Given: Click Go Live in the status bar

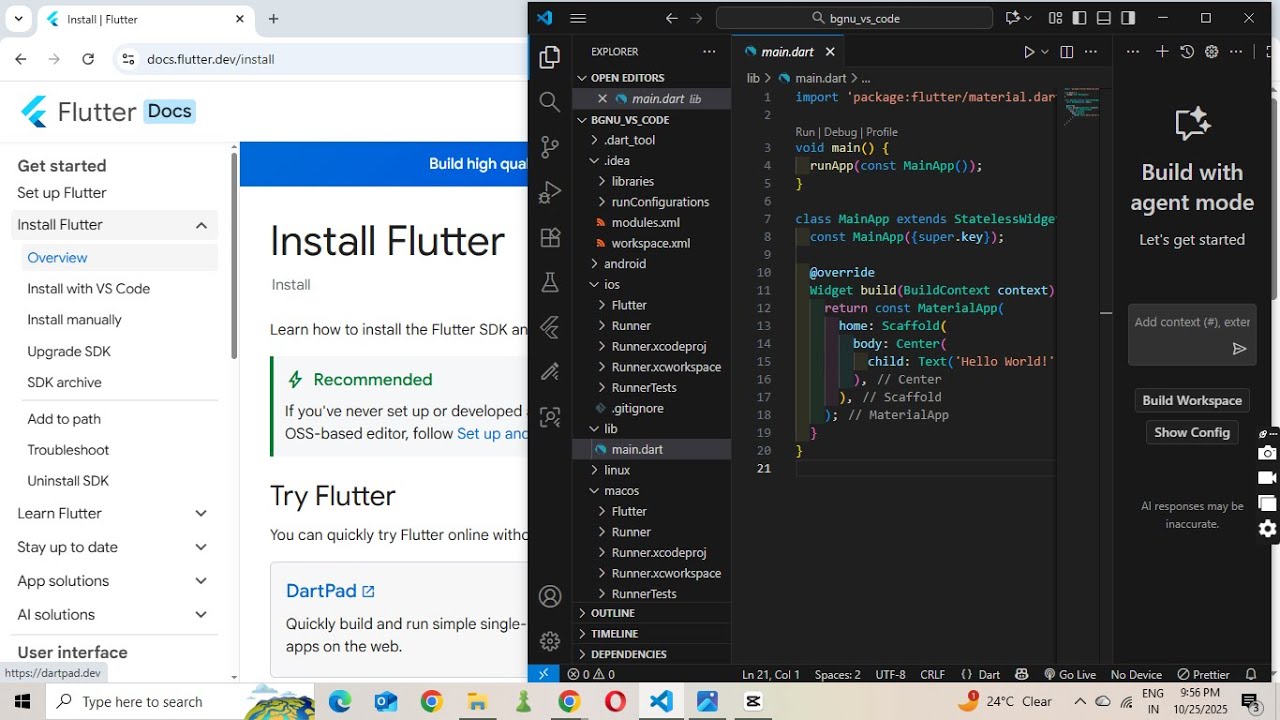Looking at the screenshot, I should pyautogui.click(x=1069, y=674).
